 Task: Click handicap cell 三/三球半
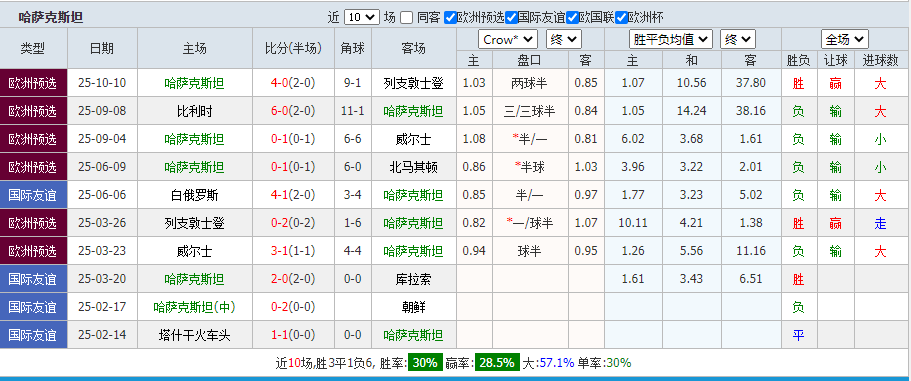coord(530,111)
